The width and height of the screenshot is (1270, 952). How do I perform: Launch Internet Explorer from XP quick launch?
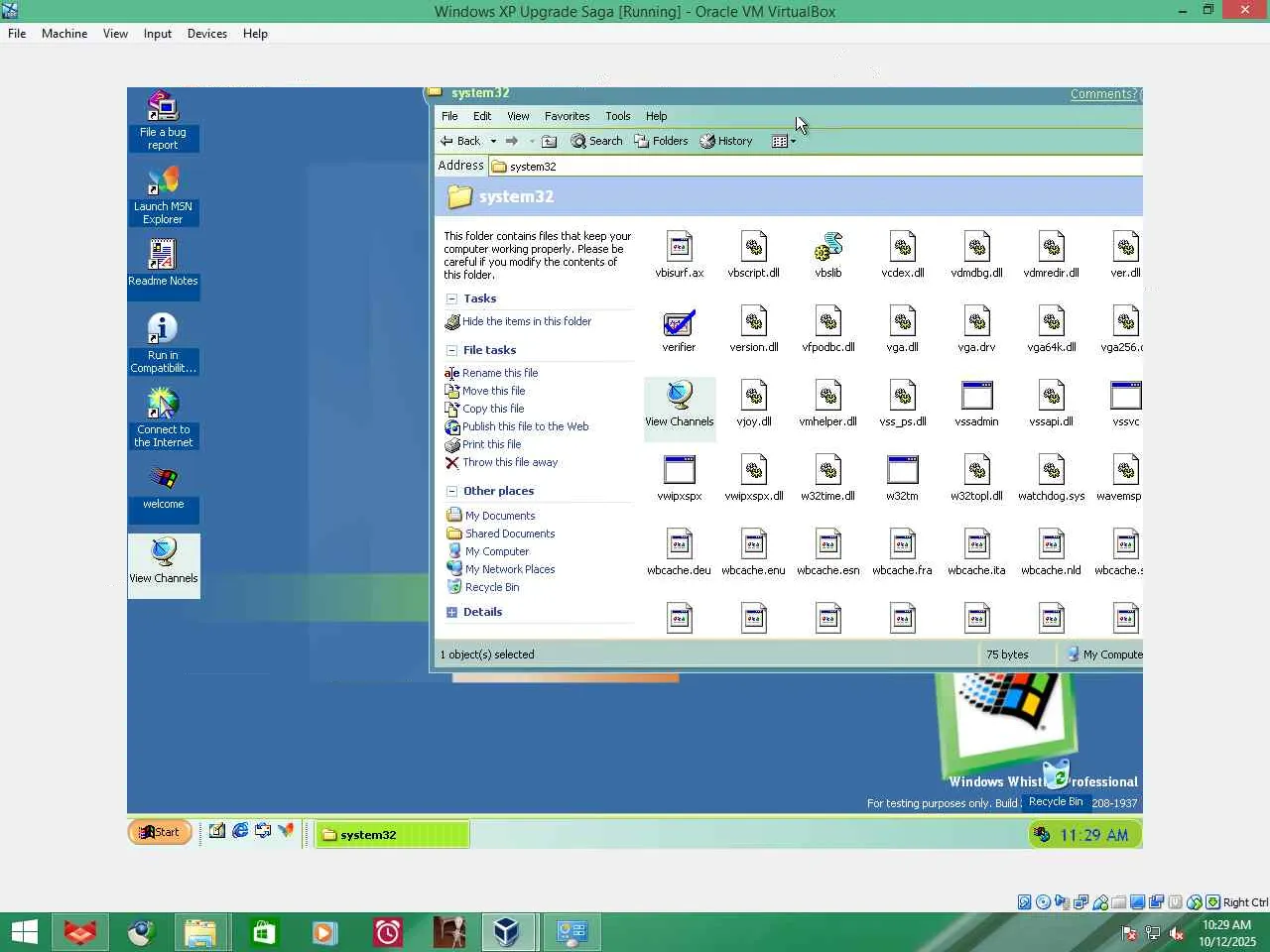tap(240, 831)
